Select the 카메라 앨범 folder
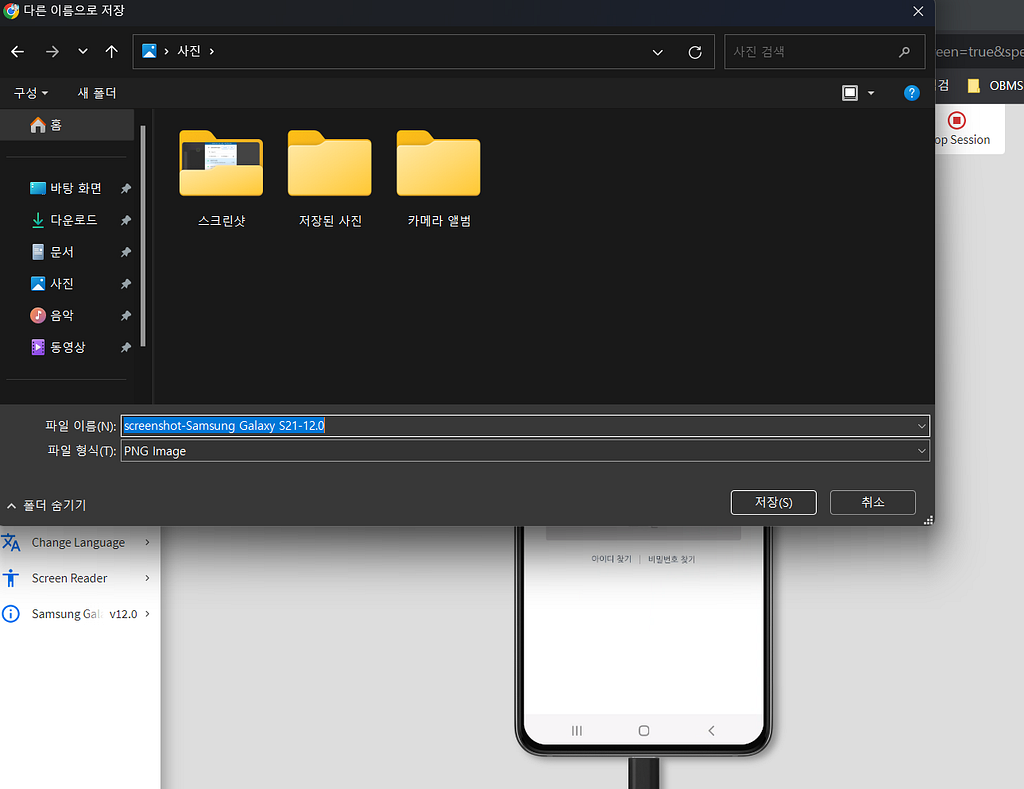 click(x=439, y=178)
